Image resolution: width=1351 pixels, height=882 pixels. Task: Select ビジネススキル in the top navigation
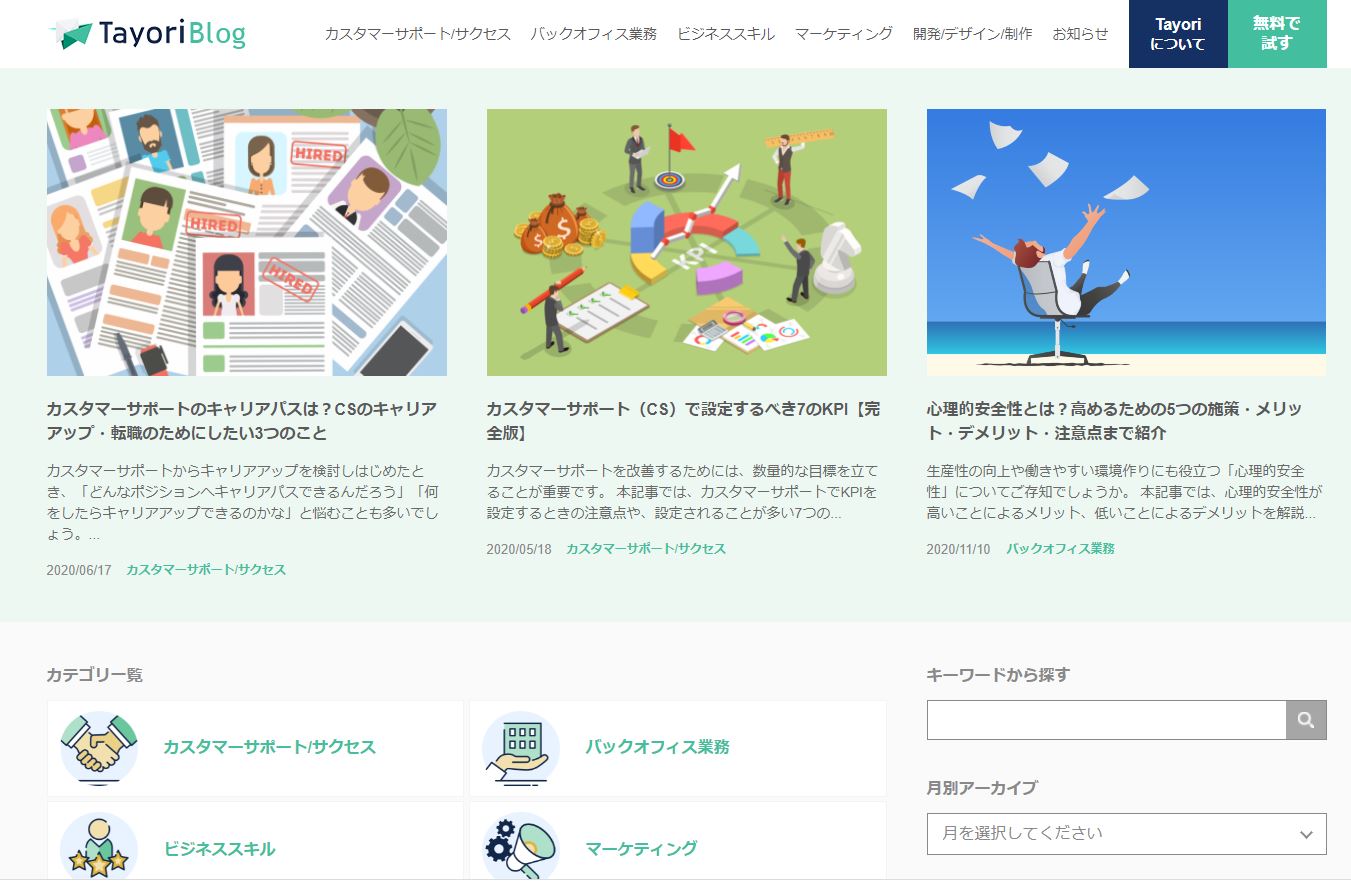point(726,34)
